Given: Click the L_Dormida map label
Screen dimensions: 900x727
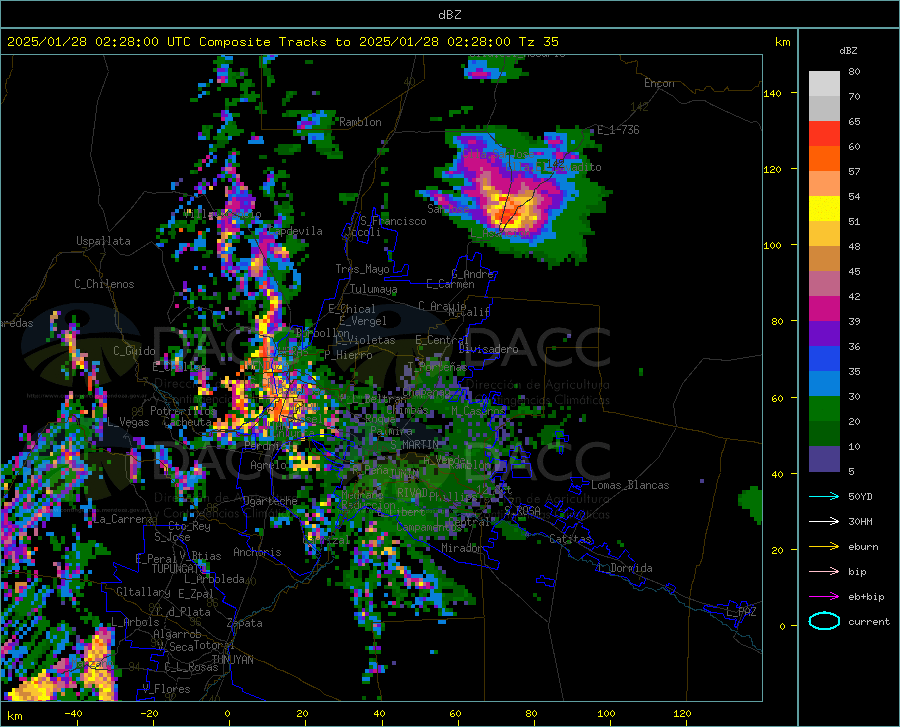Looking at the screenshot, I should [624, 568].
